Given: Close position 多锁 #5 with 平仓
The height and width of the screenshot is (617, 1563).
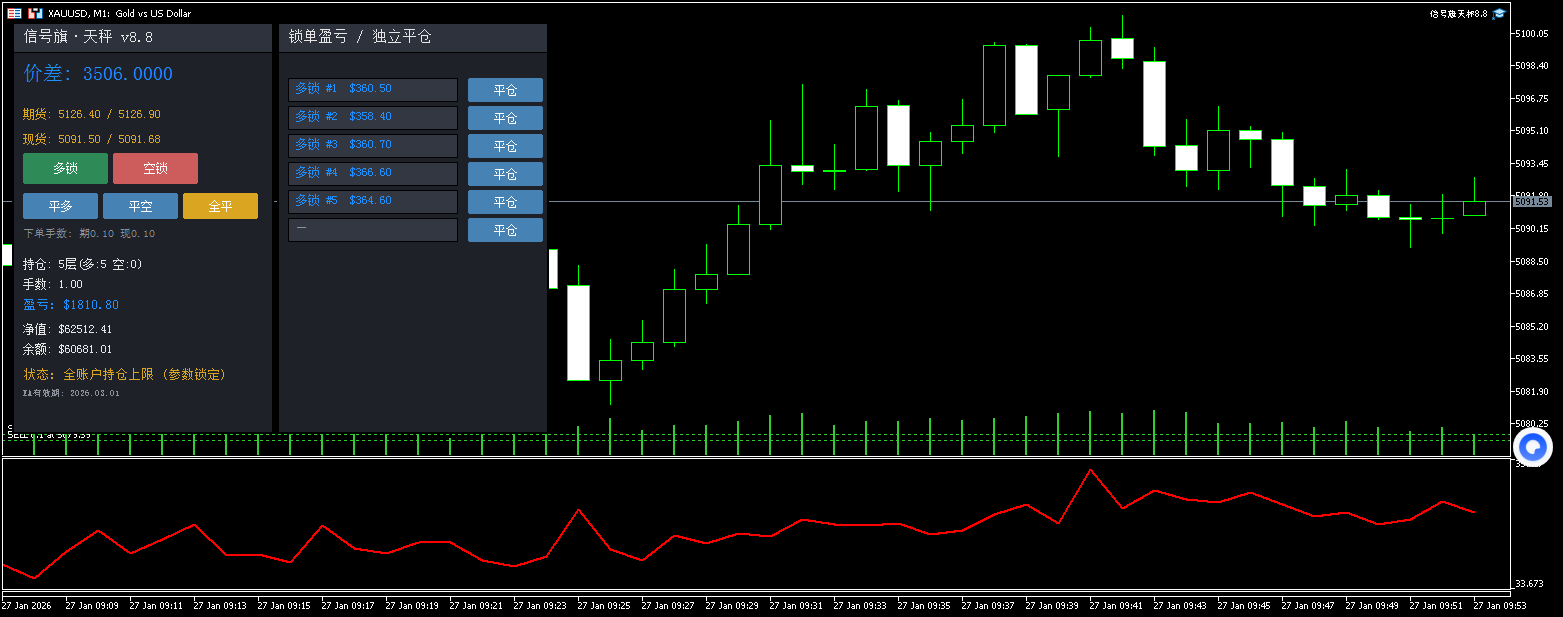Looking at the screenshot, I should pos(505,202).
